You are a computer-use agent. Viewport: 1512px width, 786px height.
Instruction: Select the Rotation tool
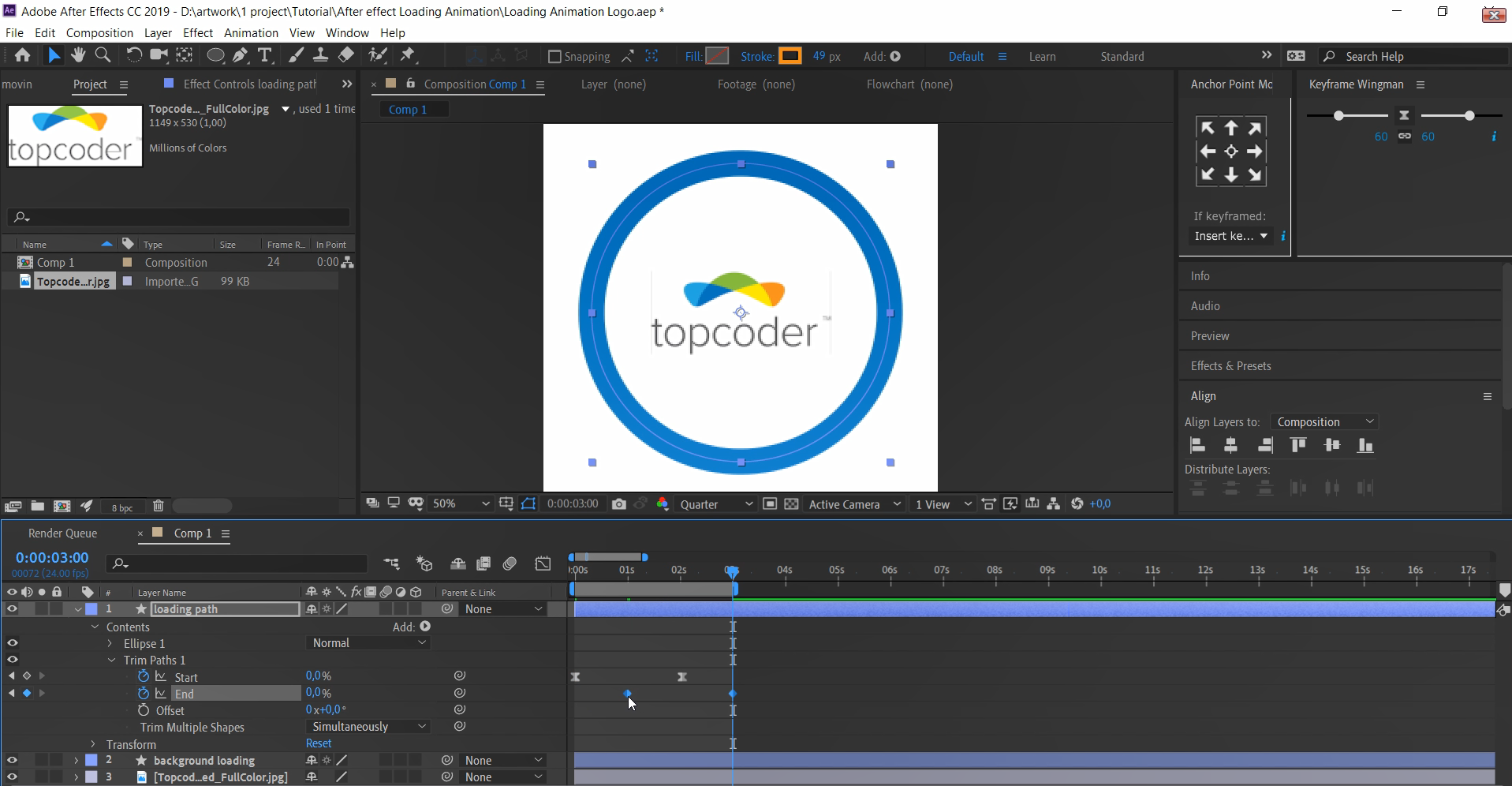(x=134, y=55)
